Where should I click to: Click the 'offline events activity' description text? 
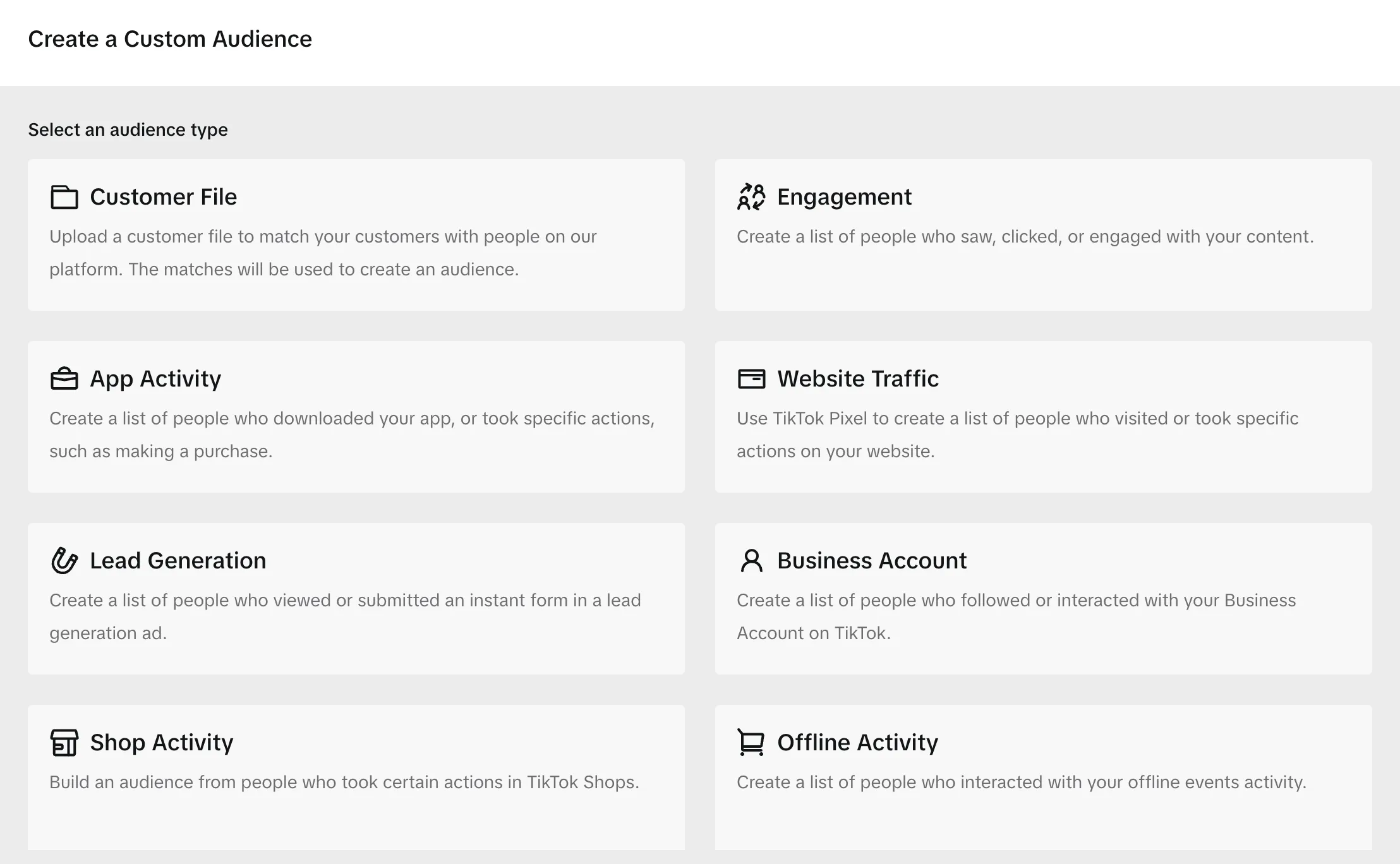click(x=1022, y=783)
